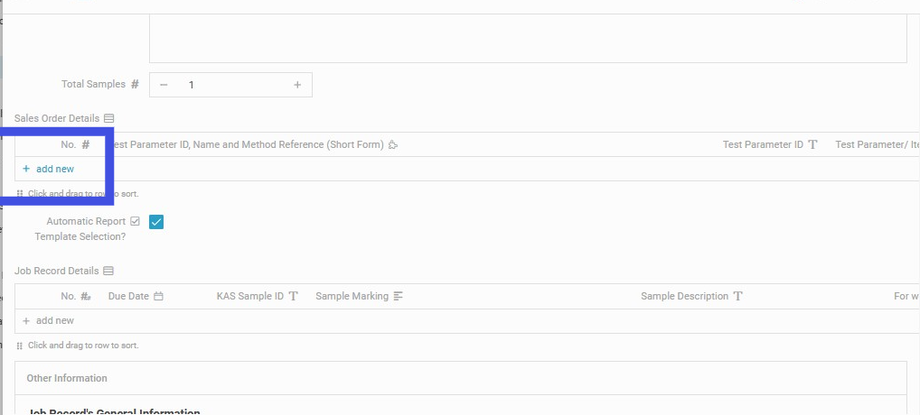
Task: Click the Job Record 'Click and drag to row to sort' hint
Action: tap(83, 346)
